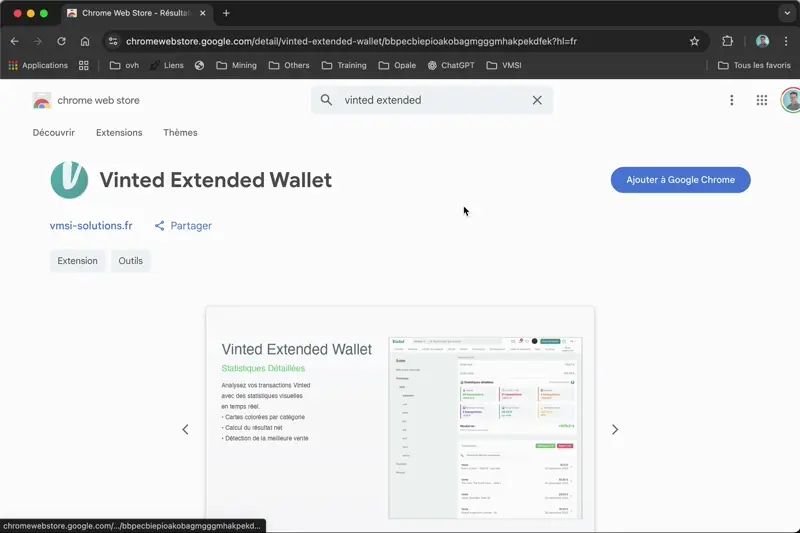
Task: Open the tab groups grid icon
Action: tap(84, 65)
